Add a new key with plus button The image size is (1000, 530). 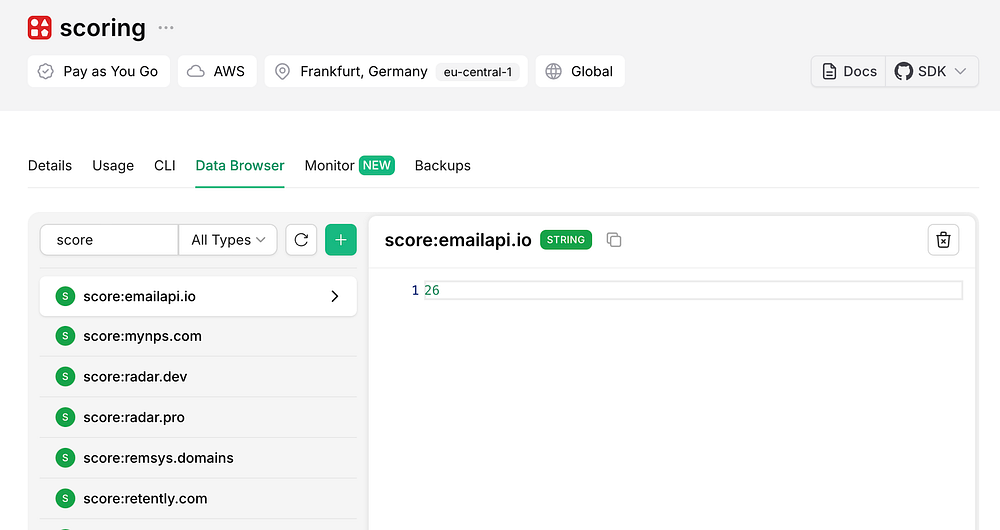click(341, 240)
